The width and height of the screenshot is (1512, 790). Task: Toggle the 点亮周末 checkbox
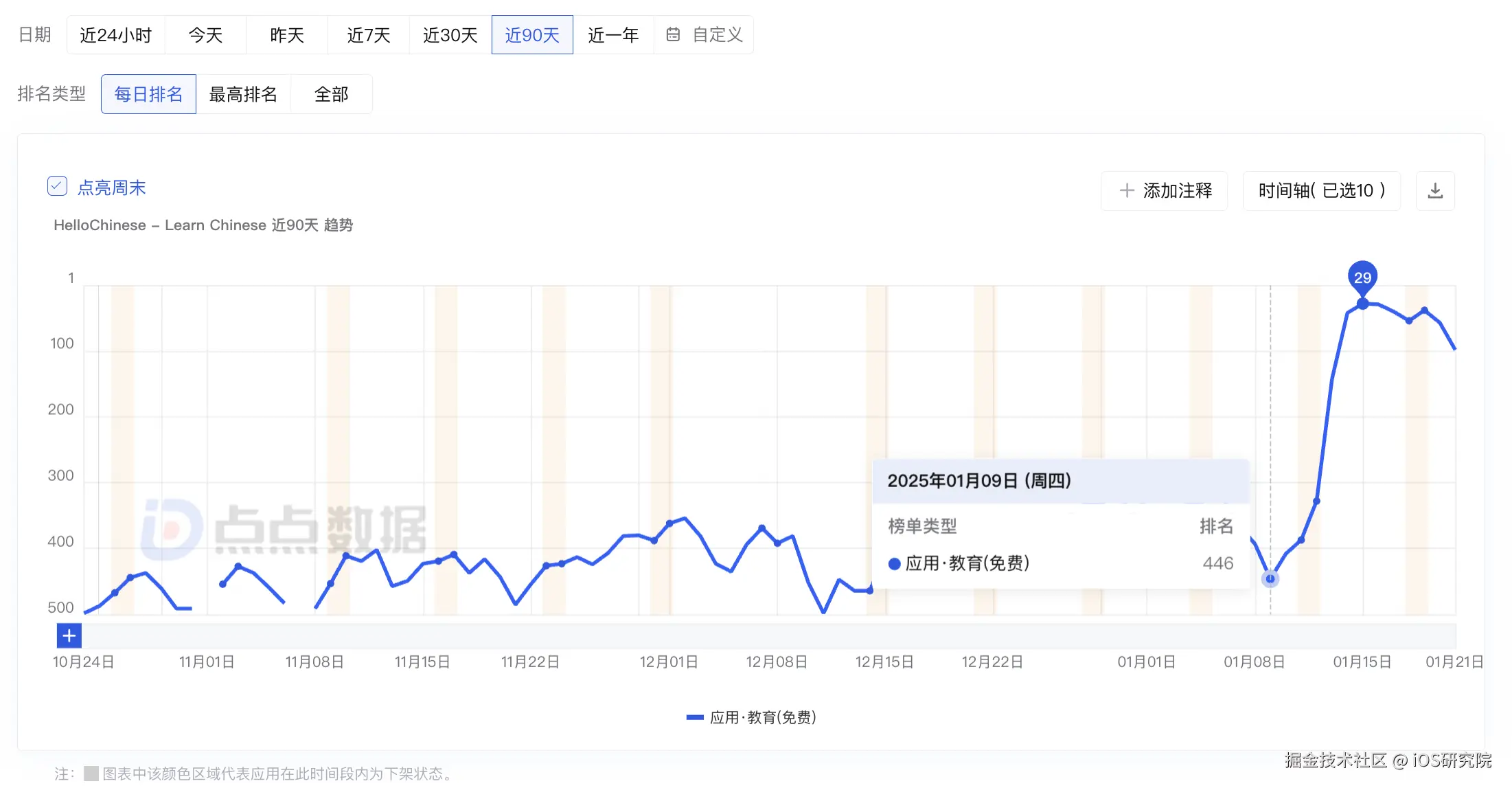[x=57, y=186]
